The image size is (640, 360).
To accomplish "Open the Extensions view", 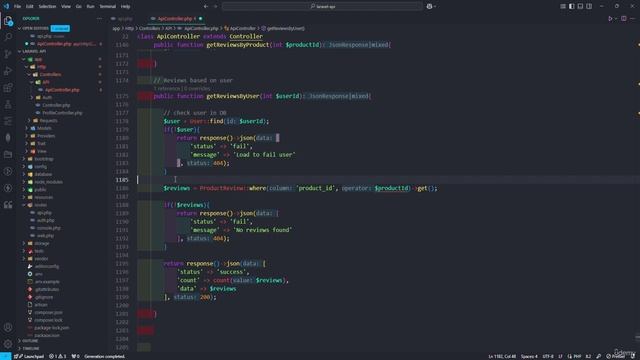I will coord(8,88).
